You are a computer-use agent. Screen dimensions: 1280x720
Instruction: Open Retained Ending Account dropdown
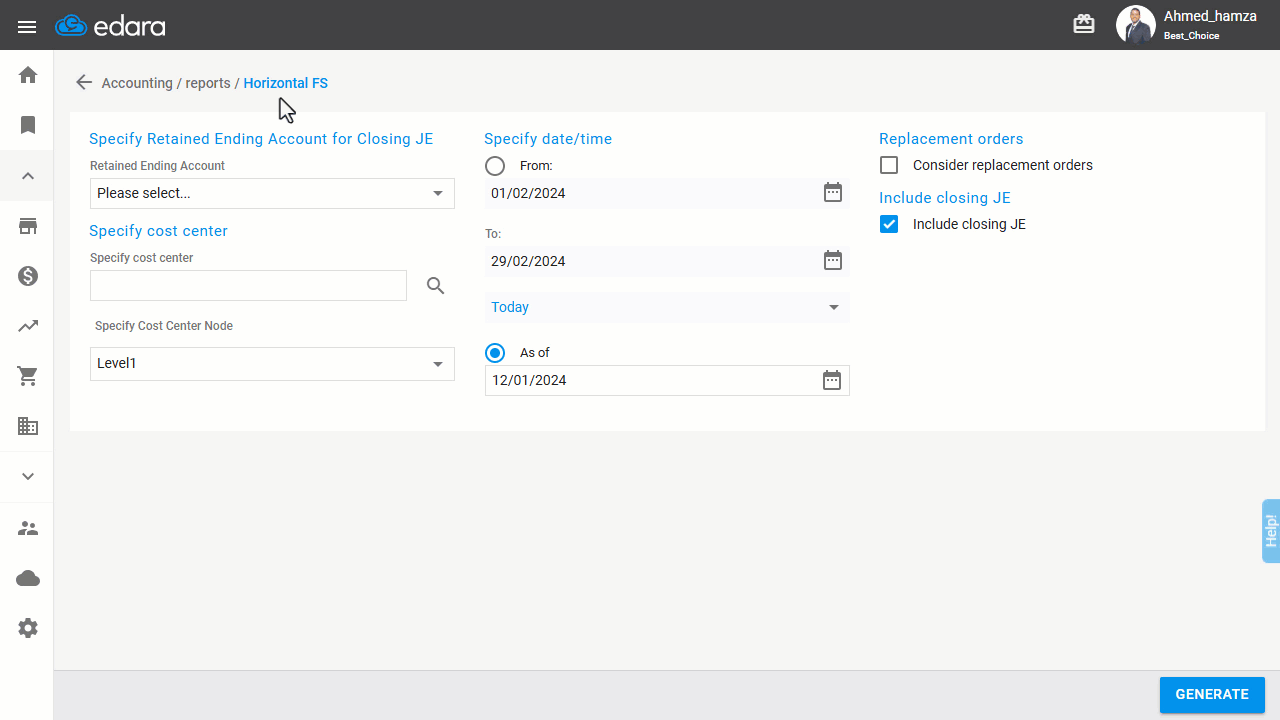click(x=272, y=193)
